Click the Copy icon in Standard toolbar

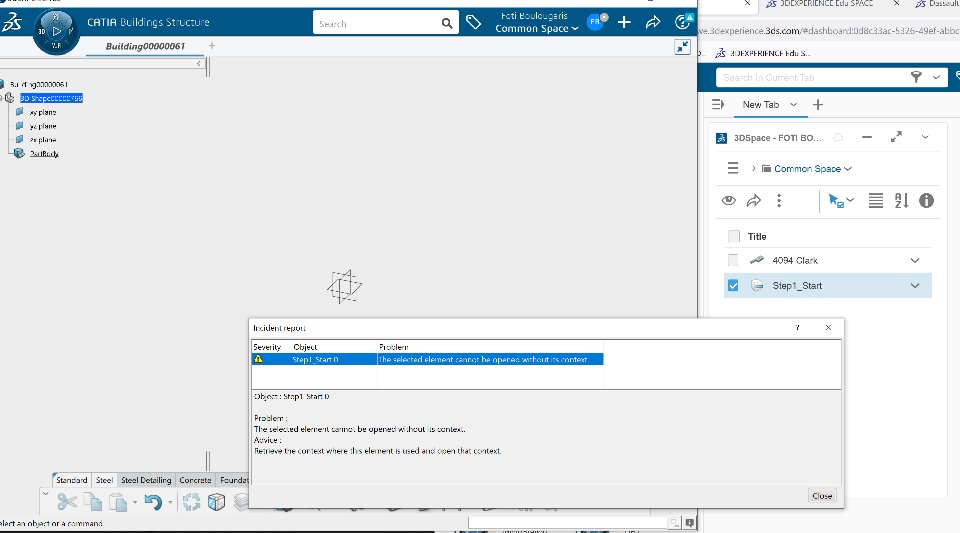click(x=93, y=502)
